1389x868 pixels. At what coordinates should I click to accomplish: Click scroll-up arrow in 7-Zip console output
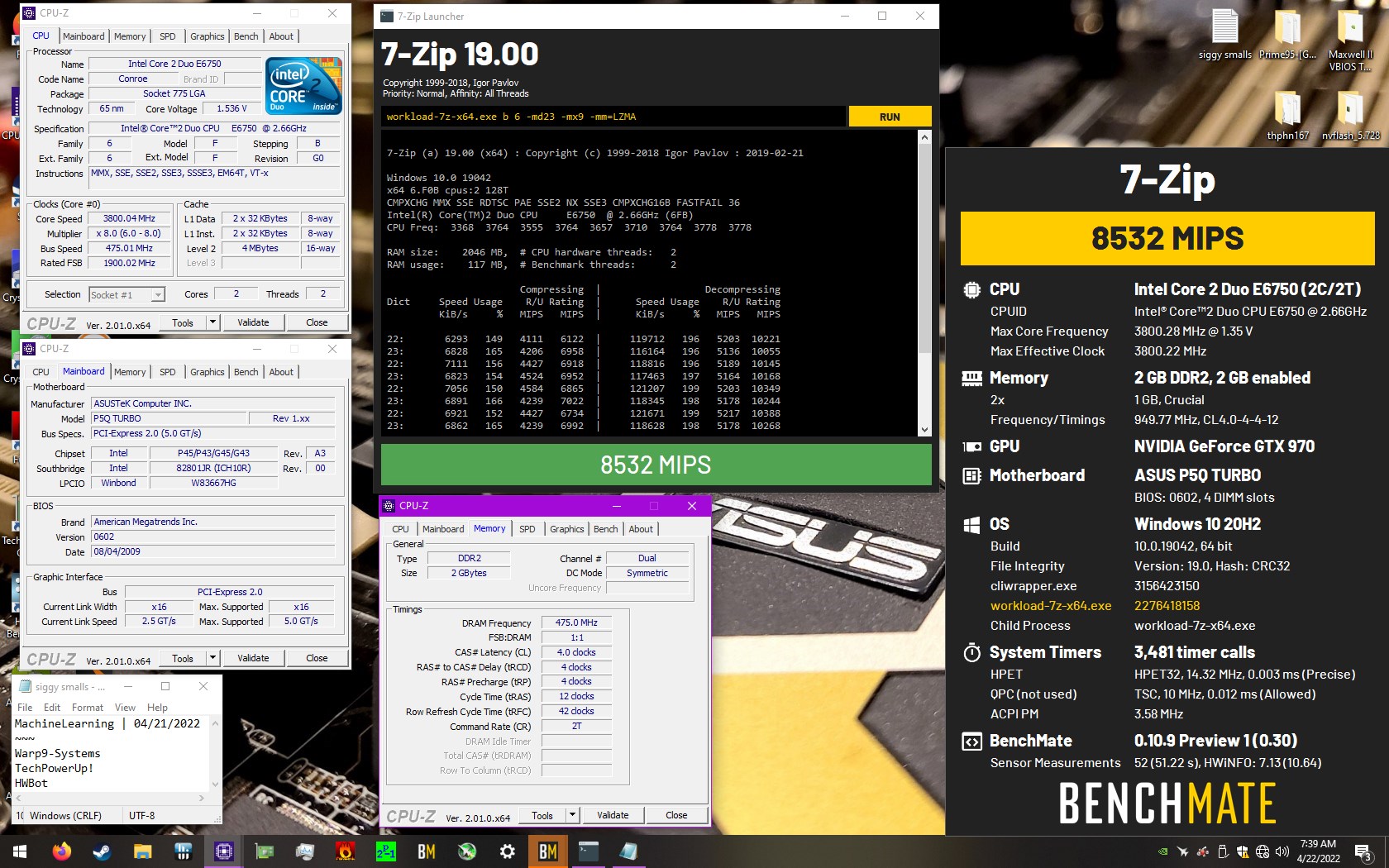[924, 136]
